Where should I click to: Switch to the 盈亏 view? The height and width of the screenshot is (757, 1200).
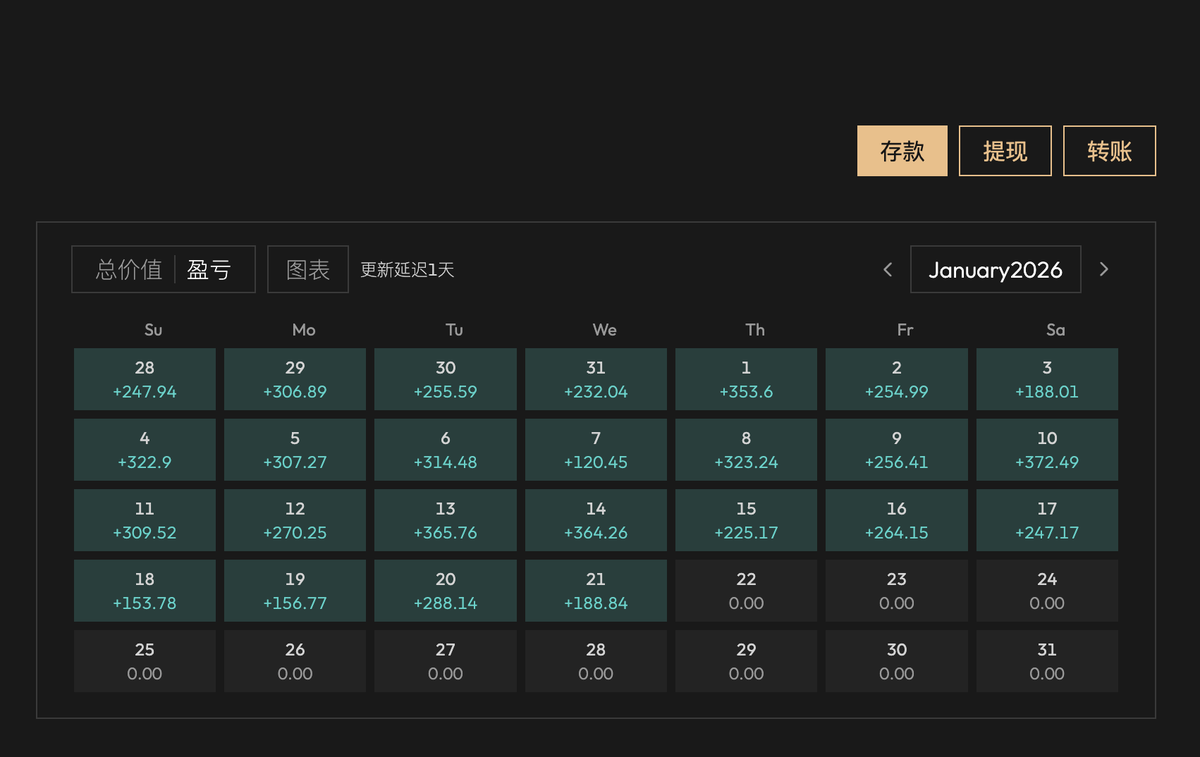coord(209,270)
